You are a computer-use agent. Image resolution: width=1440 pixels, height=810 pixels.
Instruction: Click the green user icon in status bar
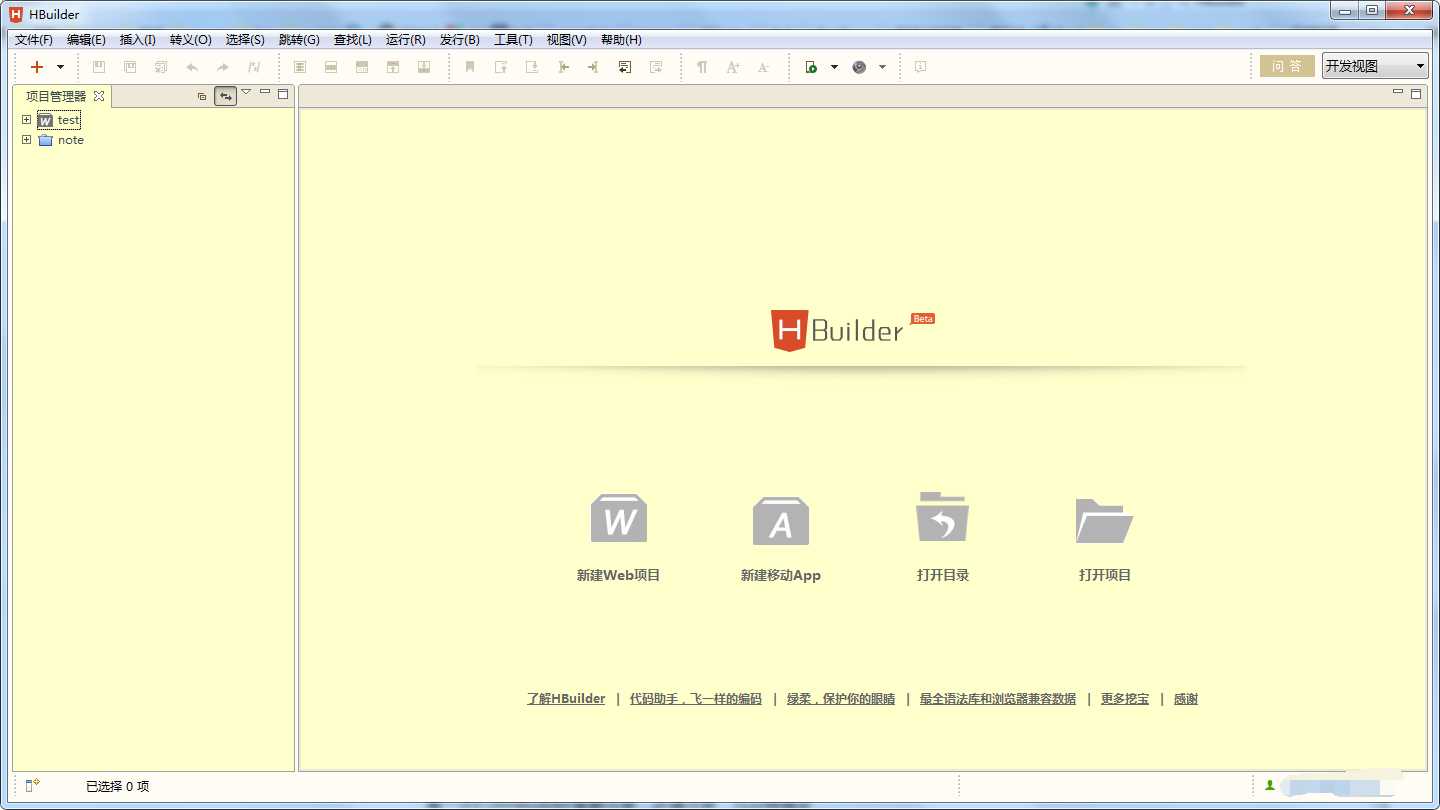pos(1270,786)
